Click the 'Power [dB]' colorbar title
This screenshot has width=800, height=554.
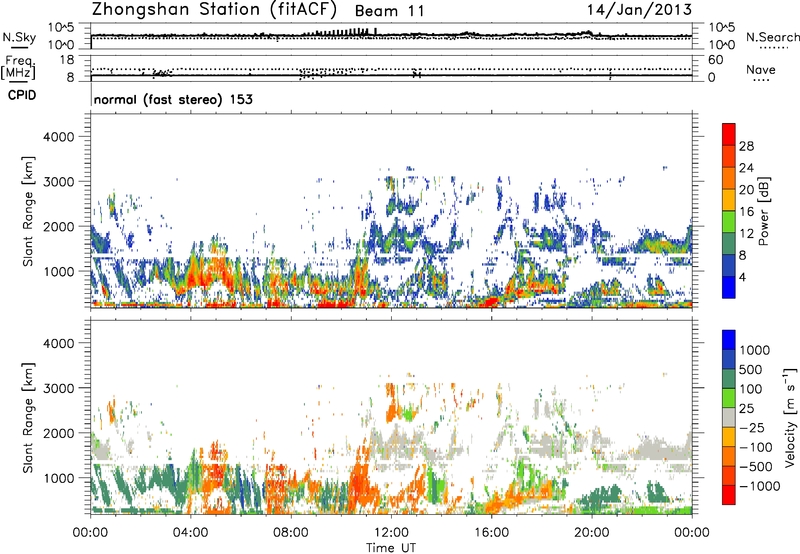tap(763, 211)
